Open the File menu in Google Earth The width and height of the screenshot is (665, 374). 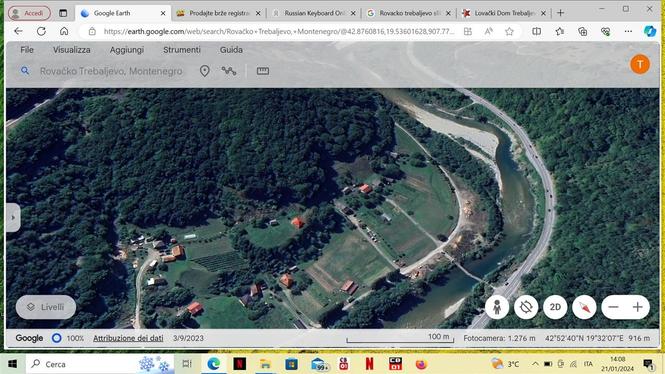coord(27,50)
